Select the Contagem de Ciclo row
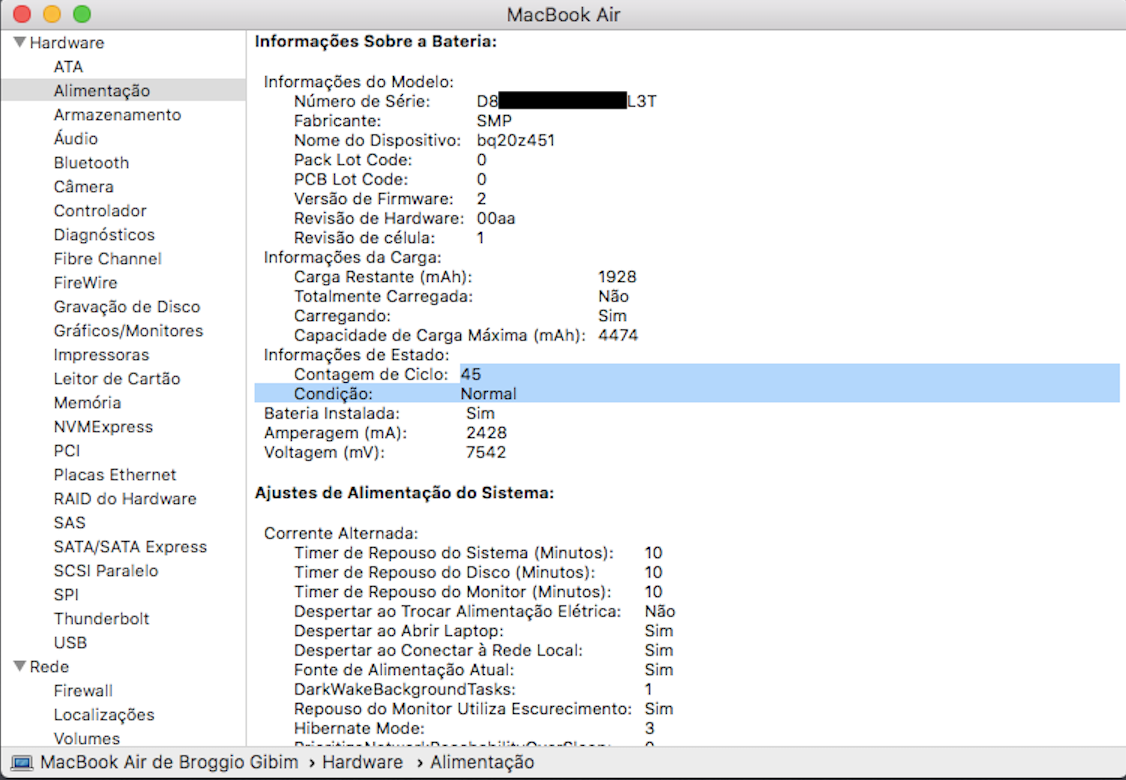Image resolution: width=1126 pixels, height=780 pixels. tap(685, 374)
